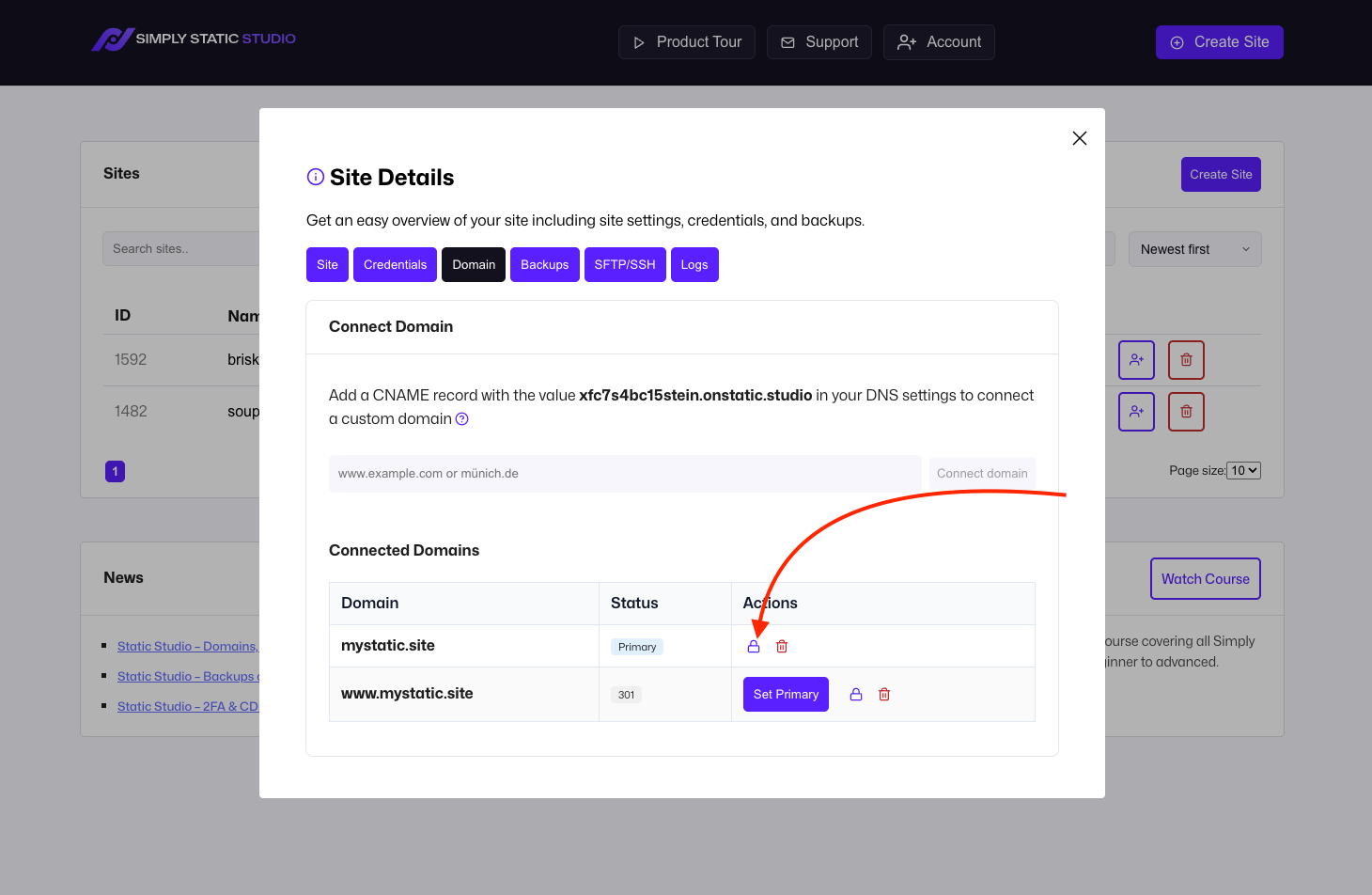Start the Product Tour
The height and width of the screenshot is (895, 1372).
[x=687, y=42]
